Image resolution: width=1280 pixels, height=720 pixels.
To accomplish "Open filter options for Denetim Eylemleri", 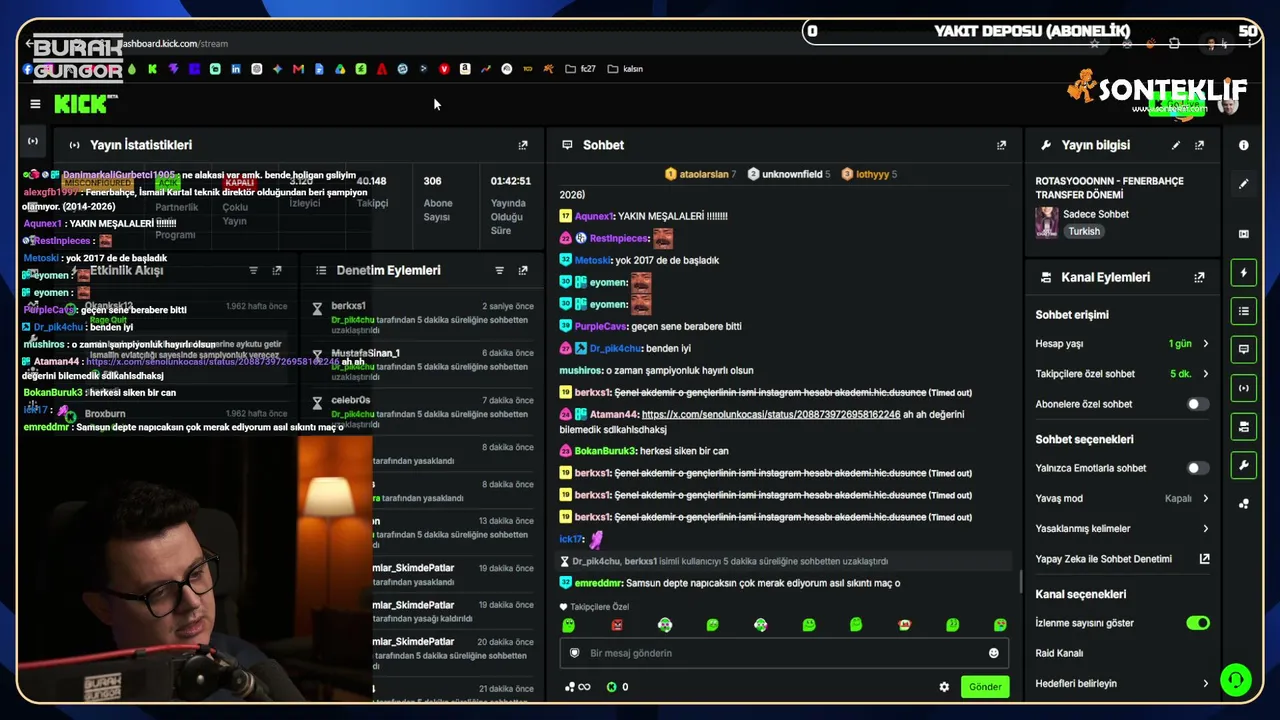I will [499, 270].
